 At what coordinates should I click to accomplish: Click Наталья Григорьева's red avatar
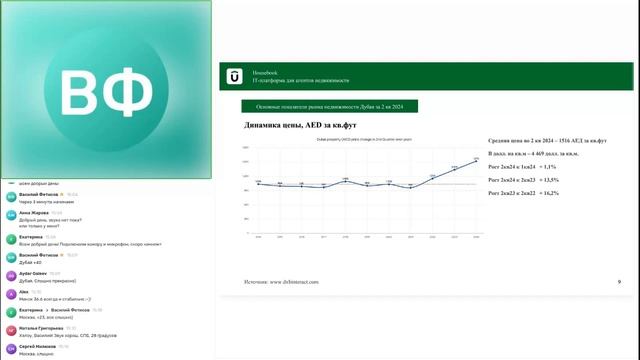point(11,331)
